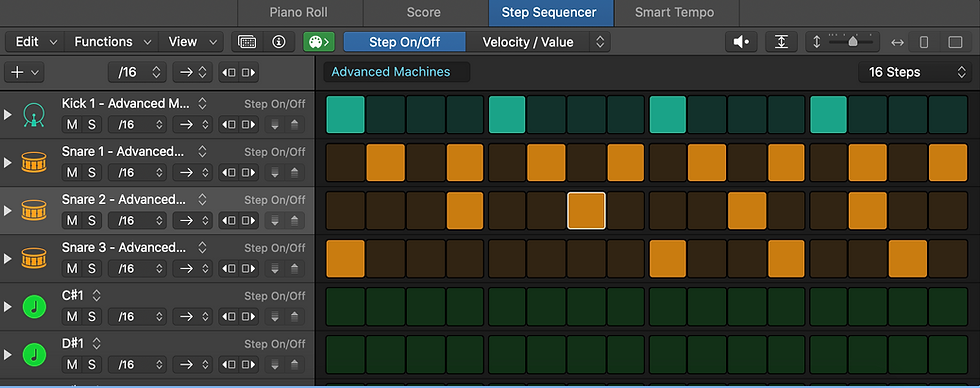Enable the first C#1 step

point(345,306)
